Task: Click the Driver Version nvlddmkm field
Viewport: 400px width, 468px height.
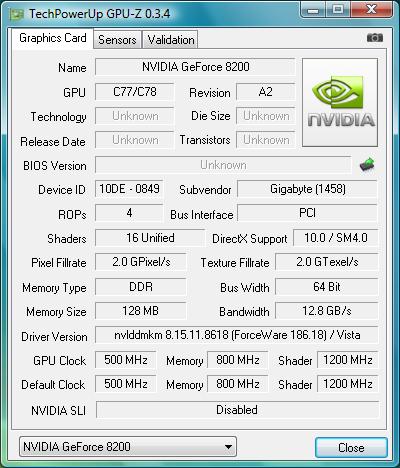Action: click(237, 335)
